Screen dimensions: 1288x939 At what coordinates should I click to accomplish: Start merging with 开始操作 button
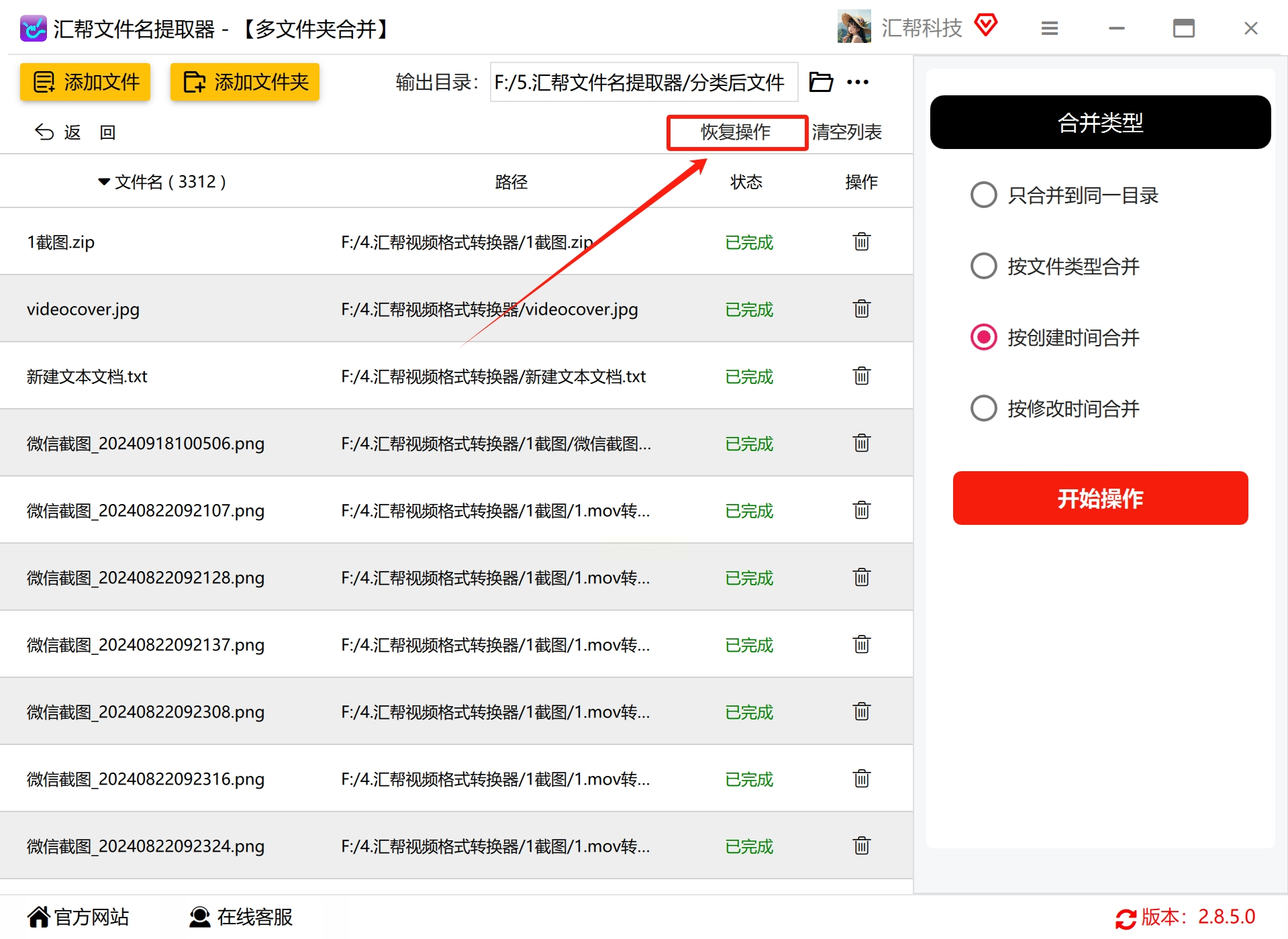(1100, 498)
